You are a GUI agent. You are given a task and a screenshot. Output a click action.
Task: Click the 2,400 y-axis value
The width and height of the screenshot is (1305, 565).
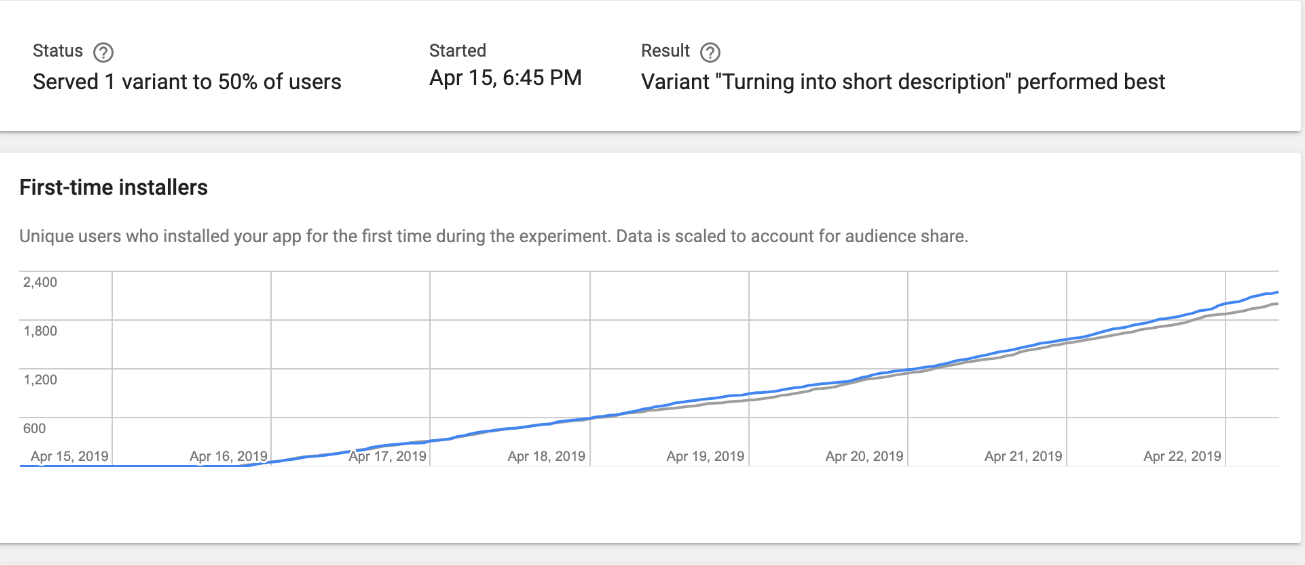coord(41,282)
